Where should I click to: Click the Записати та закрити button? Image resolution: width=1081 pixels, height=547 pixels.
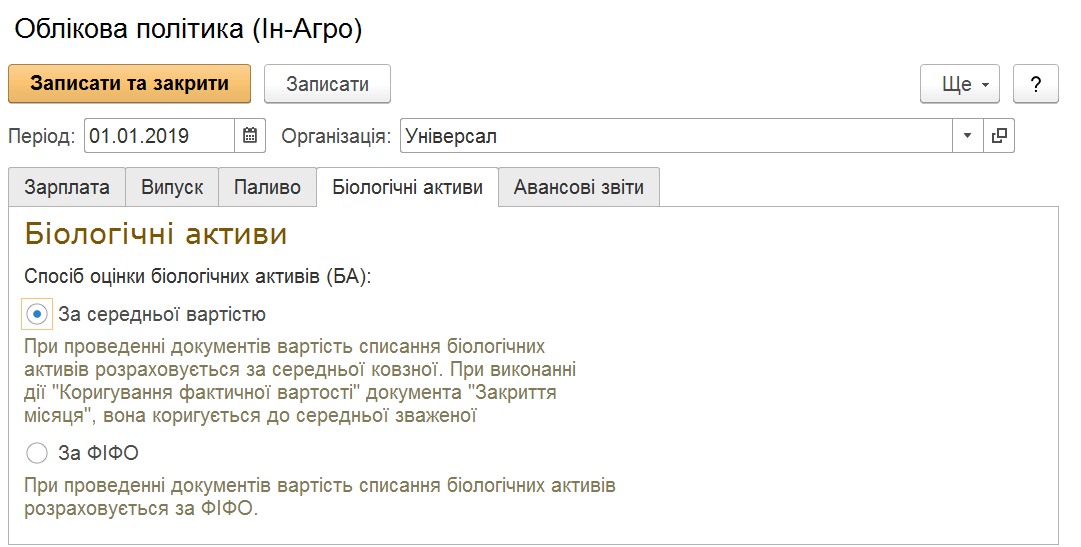click(130, 84)
